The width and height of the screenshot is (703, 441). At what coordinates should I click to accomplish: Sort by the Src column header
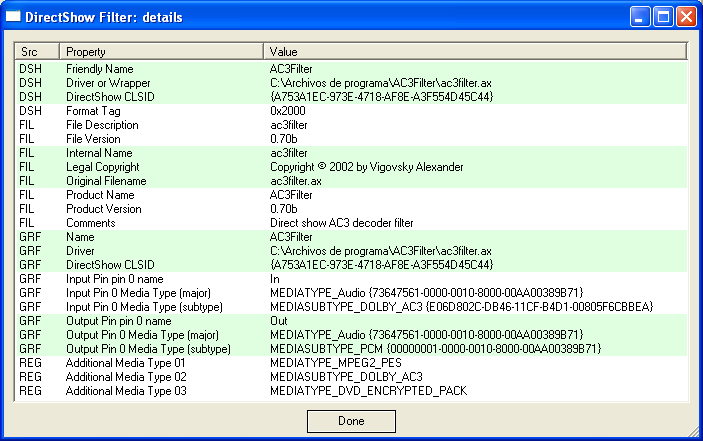pyautogui.click(x=37, y=52)
